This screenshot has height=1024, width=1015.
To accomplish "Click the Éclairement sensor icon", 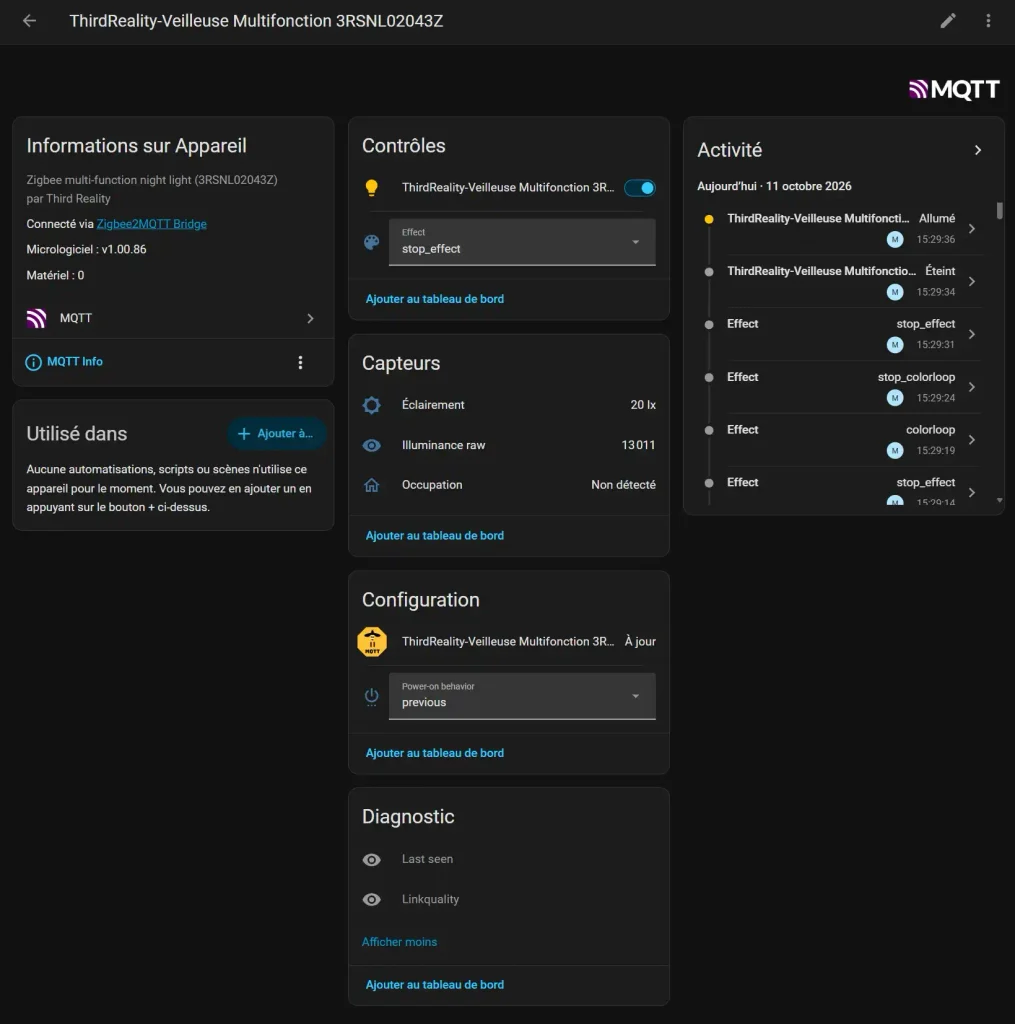I will (x=372, y=405).
